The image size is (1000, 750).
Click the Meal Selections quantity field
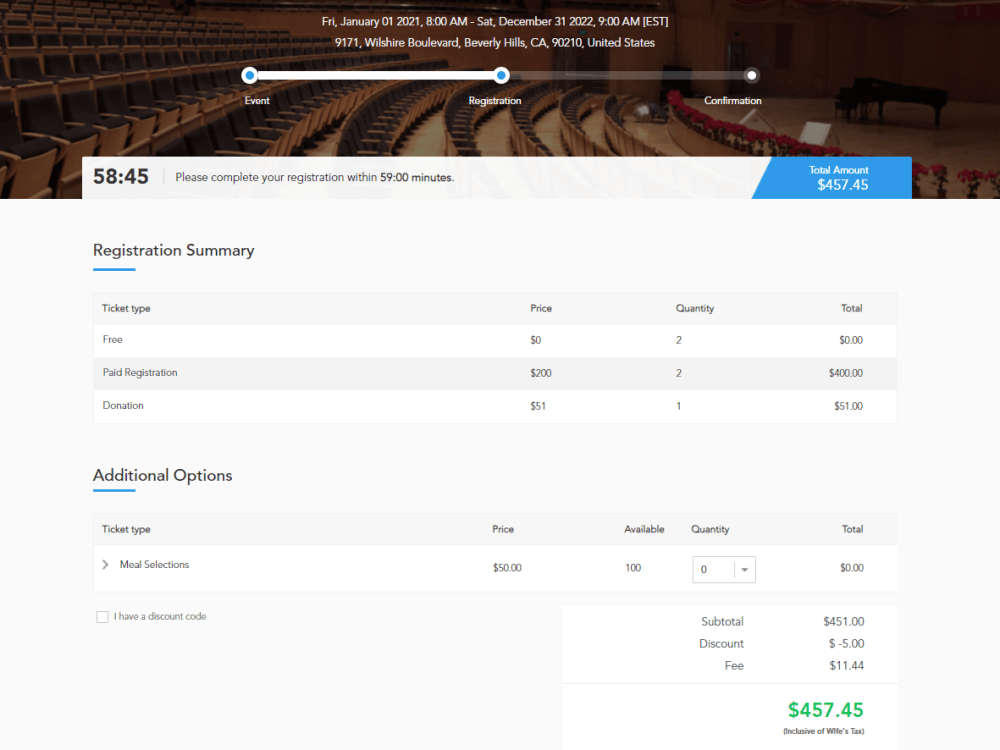[724, 570]
